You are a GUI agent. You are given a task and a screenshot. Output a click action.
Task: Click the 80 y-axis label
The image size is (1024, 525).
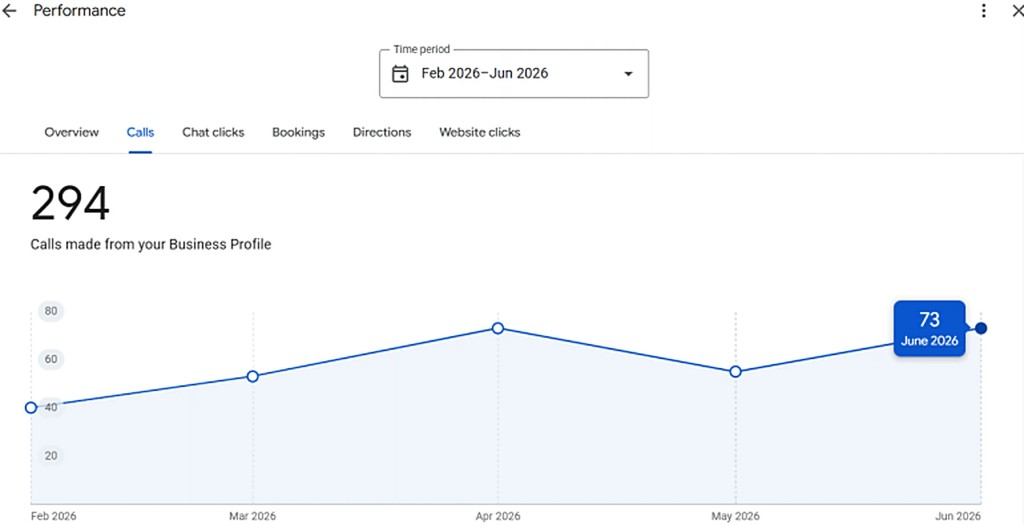tap(51, 311)
